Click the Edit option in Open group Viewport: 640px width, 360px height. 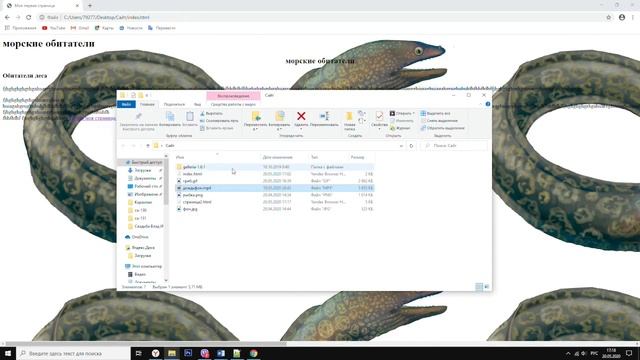pos(402,121)
